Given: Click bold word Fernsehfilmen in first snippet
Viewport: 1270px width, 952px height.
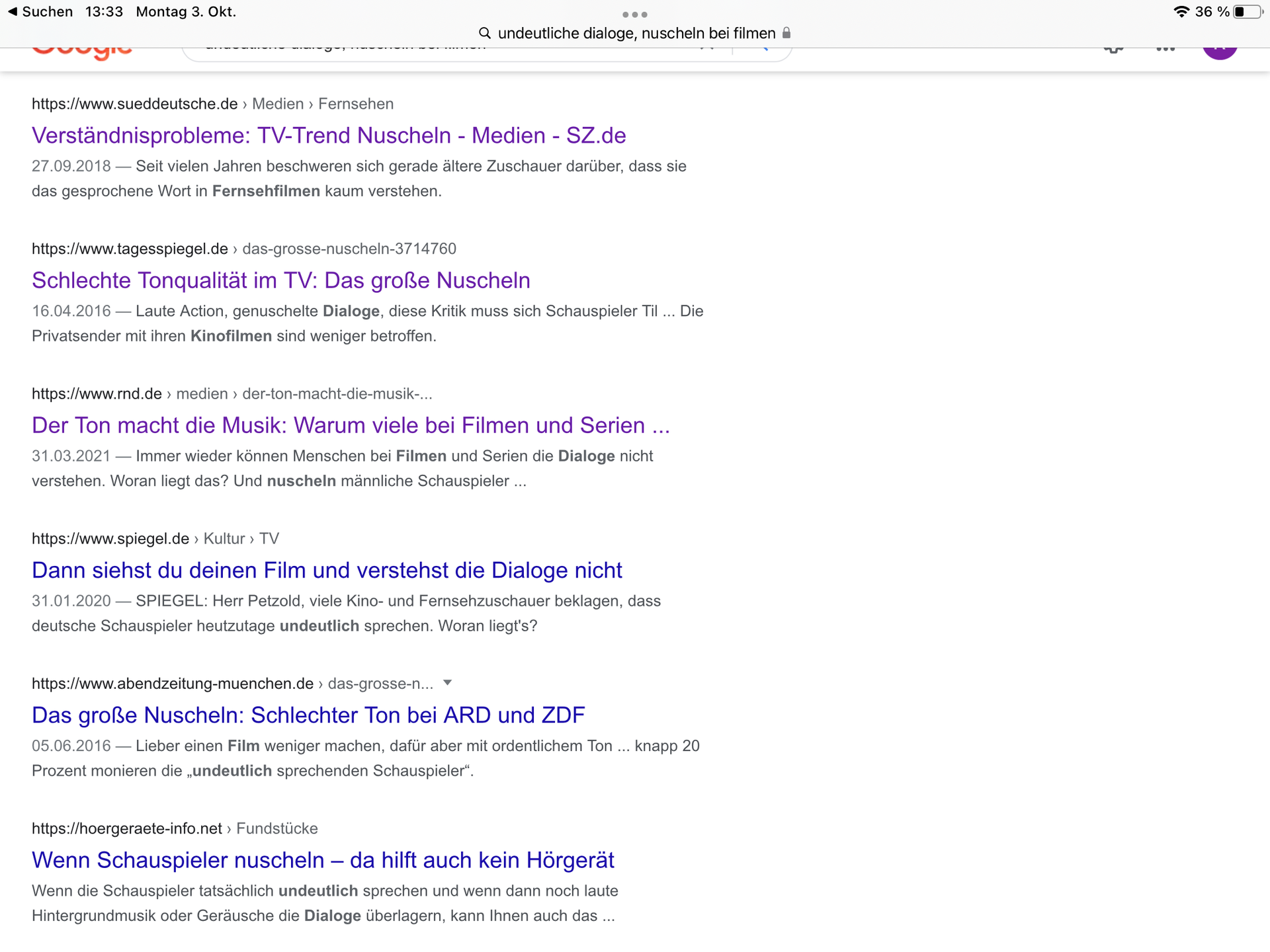Looking at the screenshot, I should [266, 191].
